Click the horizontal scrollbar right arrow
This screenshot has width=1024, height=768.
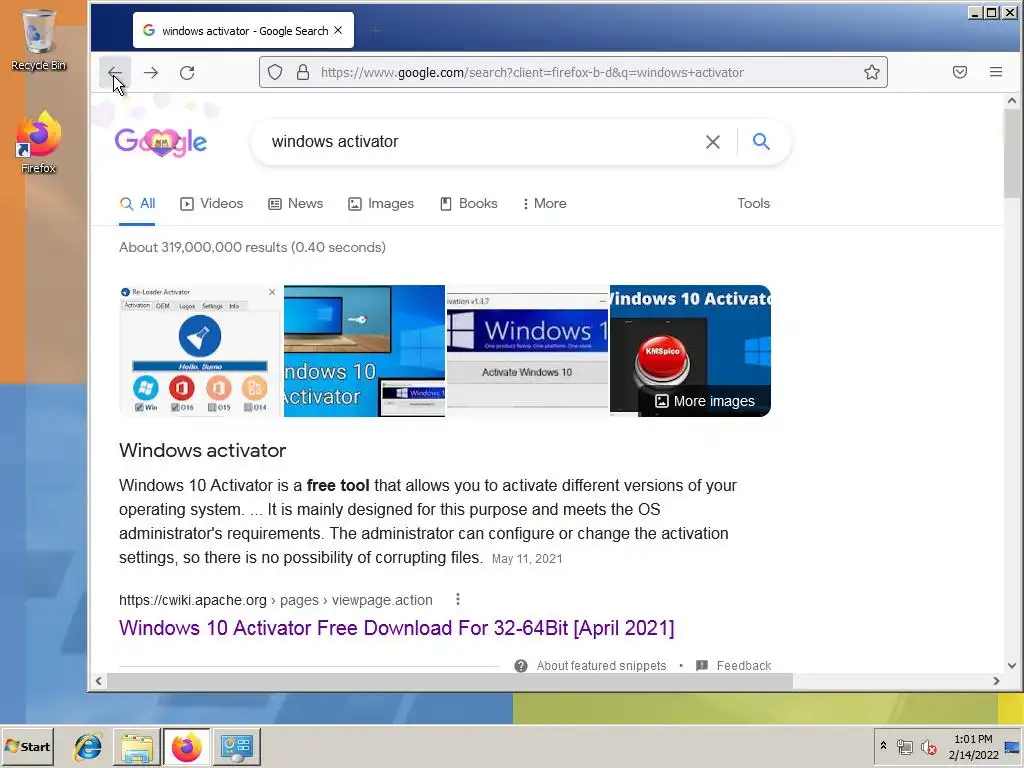coord(996,681)
